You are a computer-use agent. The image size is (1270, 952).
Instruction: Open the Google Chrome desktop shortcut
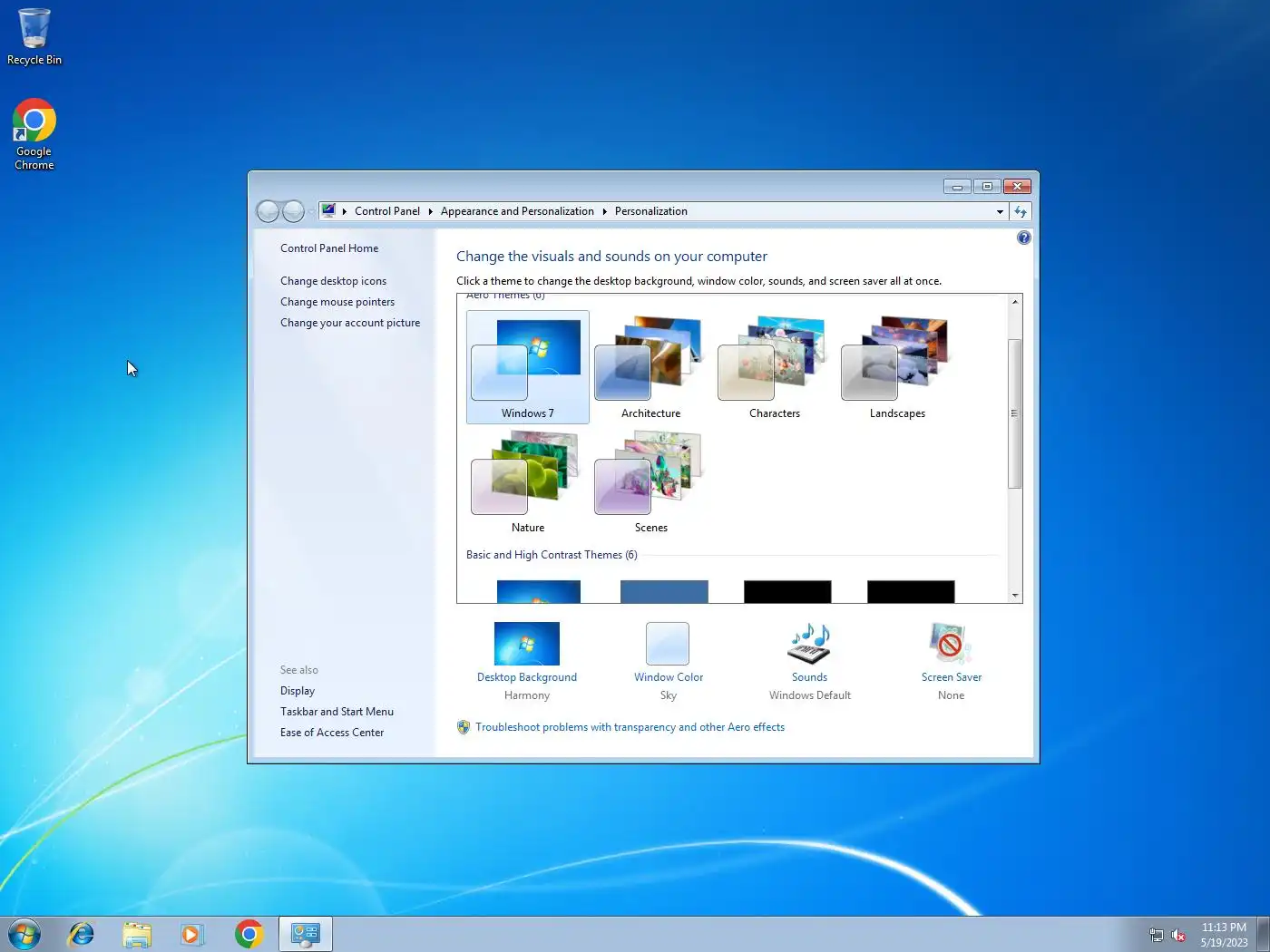click(34, 134)
